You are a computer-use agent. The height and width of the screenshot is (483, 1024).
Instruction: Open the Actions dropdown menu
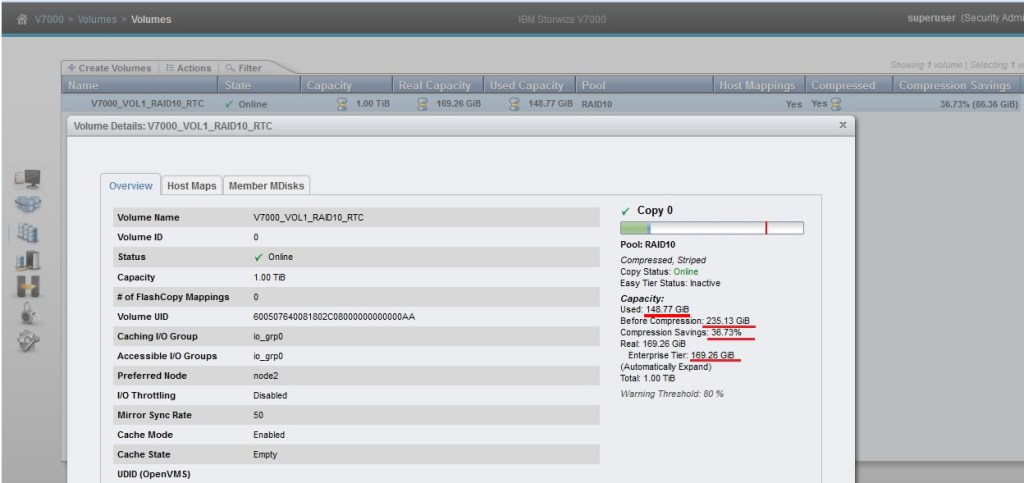[x=187, y=68]
